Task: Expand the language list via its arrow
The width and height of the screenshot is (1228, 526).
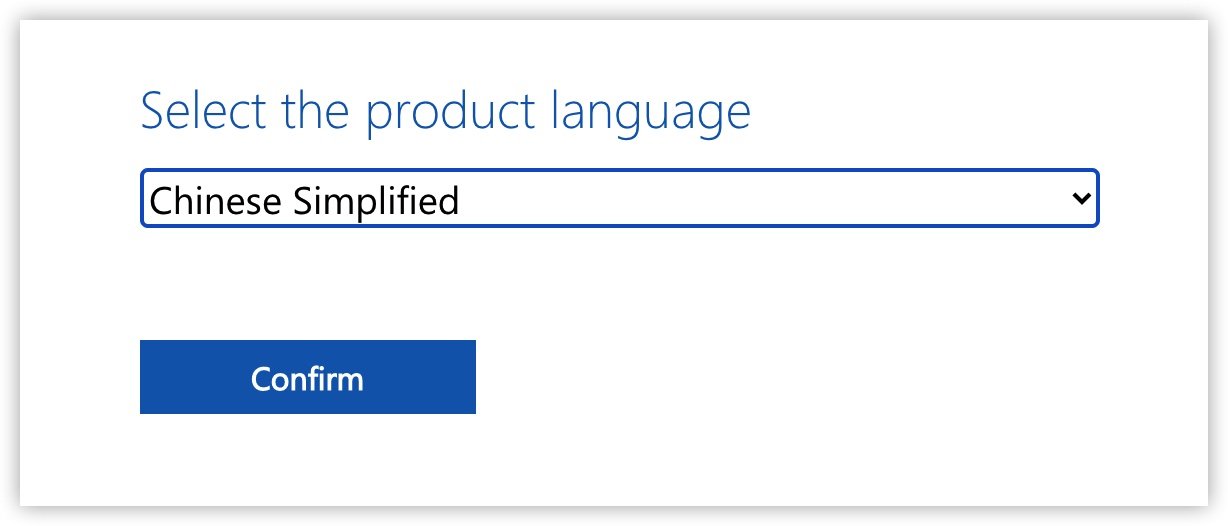Action: pyautogui.click(x=1080, y=198)
